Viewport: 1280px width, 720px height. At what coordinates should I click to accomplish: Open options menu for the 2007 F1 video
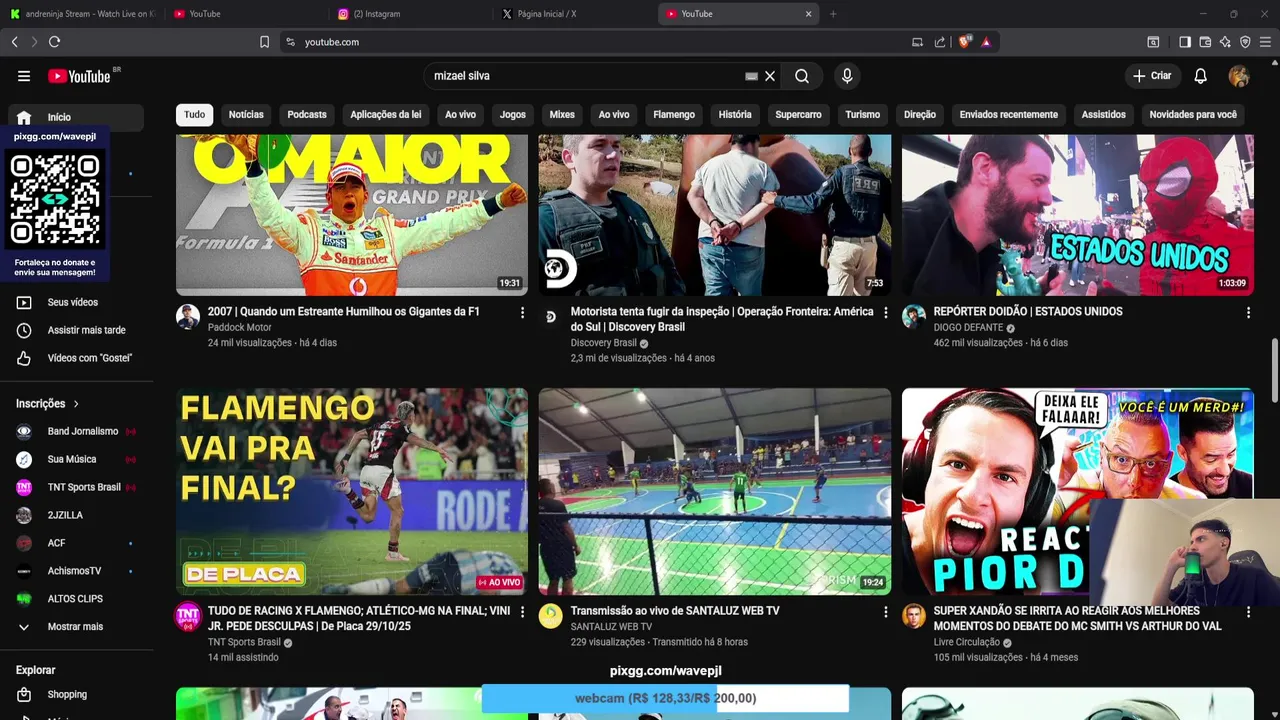[522, 313]
